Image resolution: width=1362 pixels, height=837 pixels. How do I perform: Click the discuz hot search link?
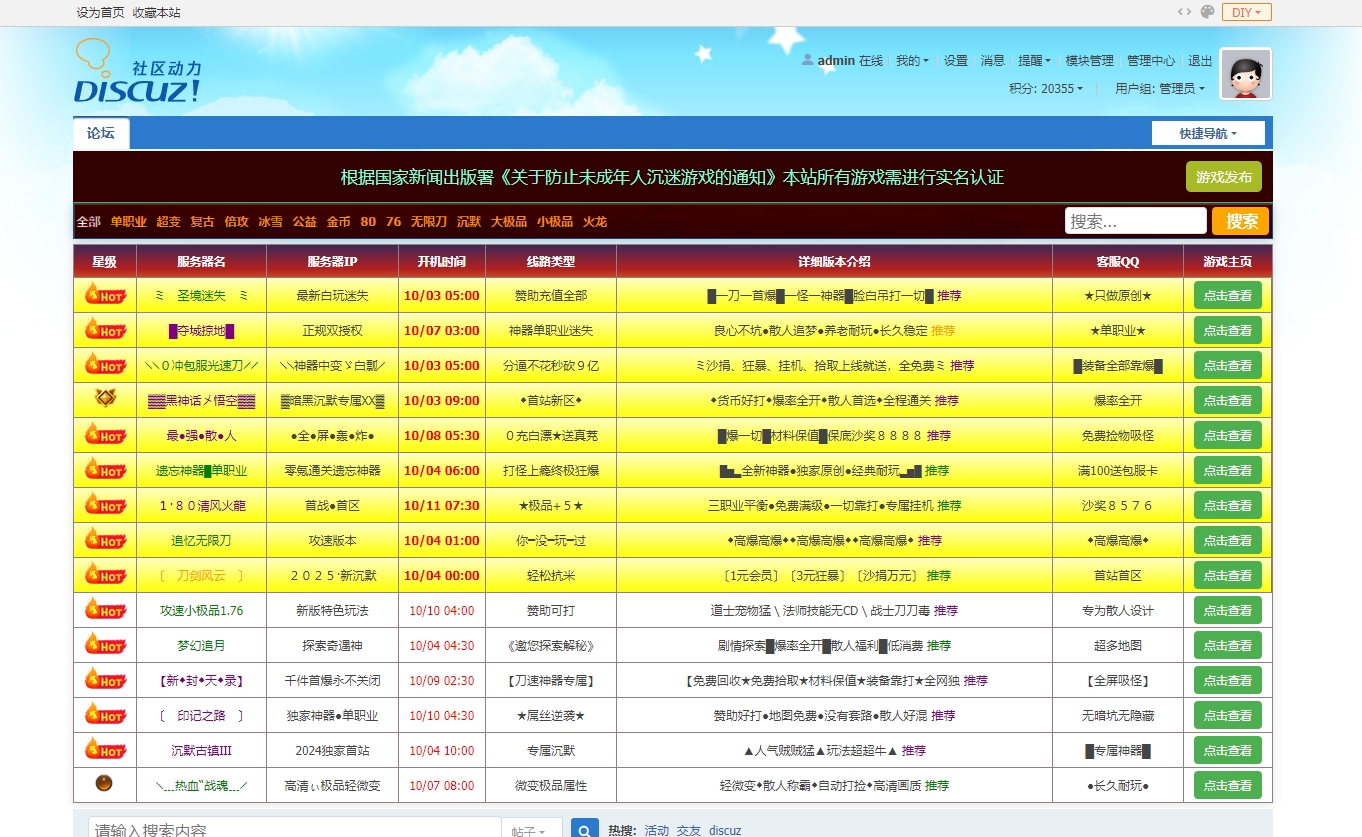coord(726,831)
